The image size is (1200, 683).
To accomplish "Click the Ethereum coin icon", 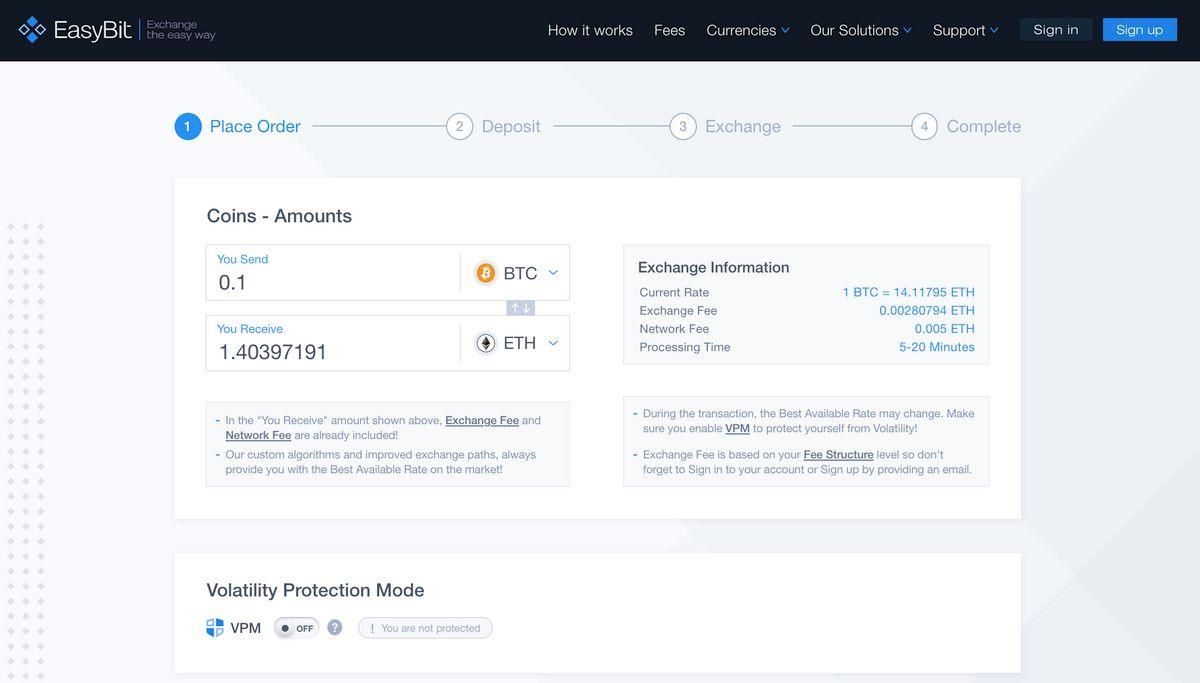I will (x=486, y=343).
